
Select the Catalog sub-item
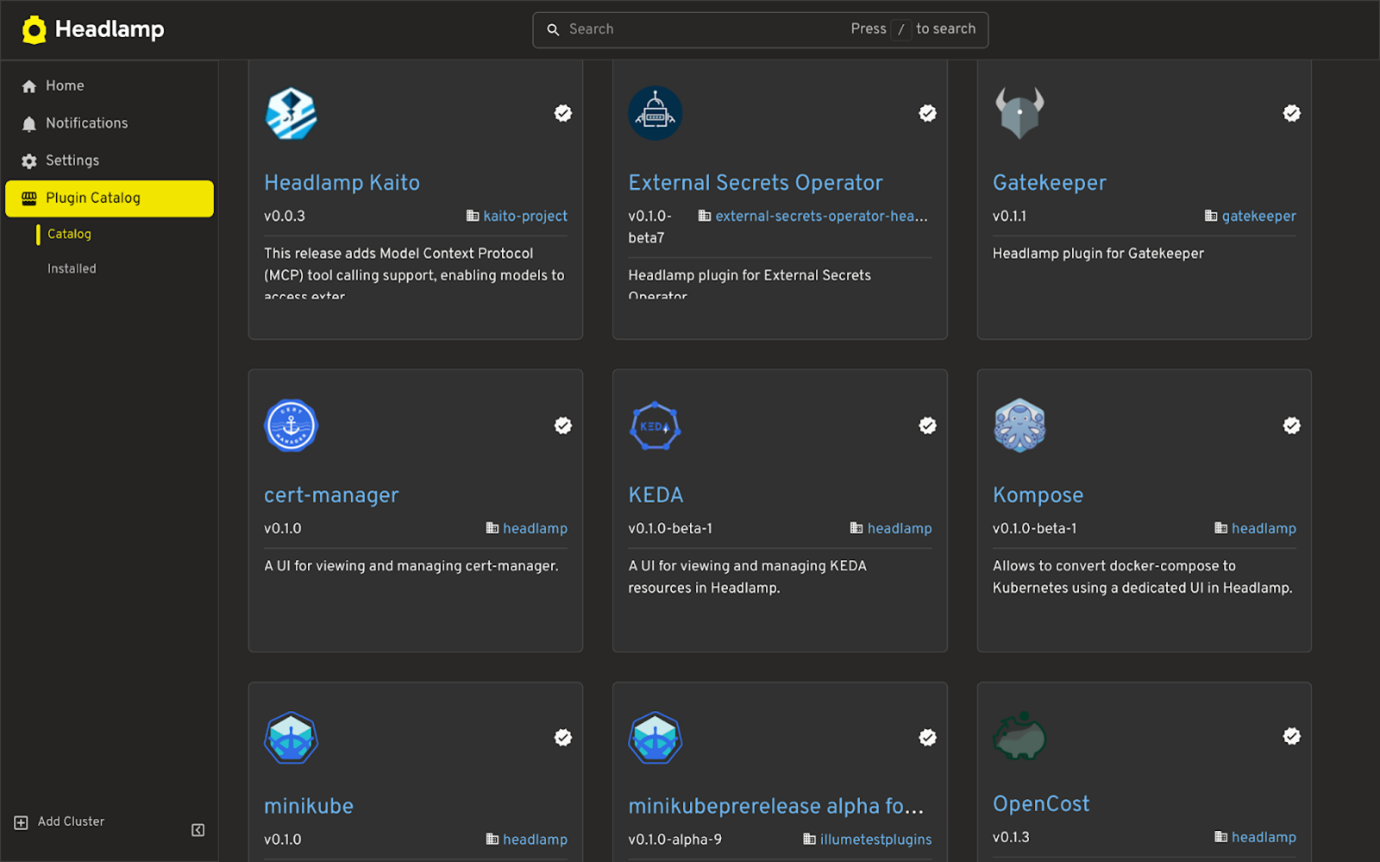pyautogui.click(x=69, y=234)
